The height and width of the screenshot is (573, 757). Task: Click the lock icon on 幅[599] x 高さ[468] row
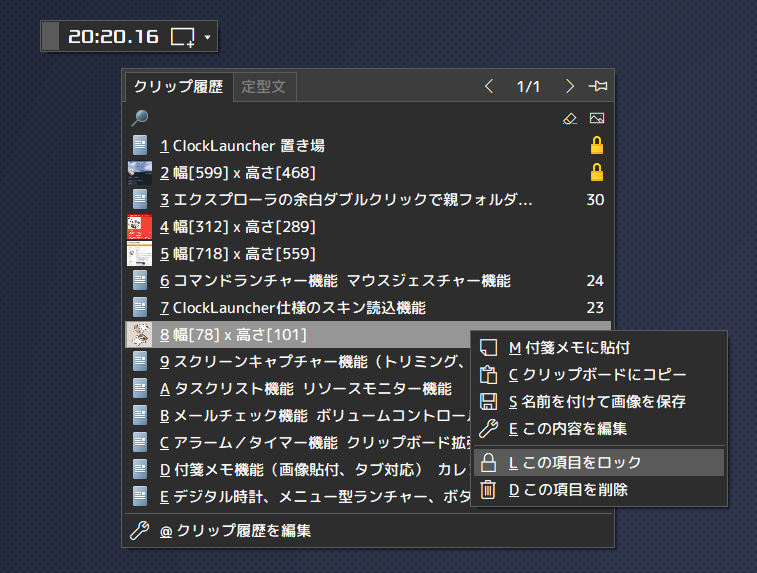tap(597, 172)
